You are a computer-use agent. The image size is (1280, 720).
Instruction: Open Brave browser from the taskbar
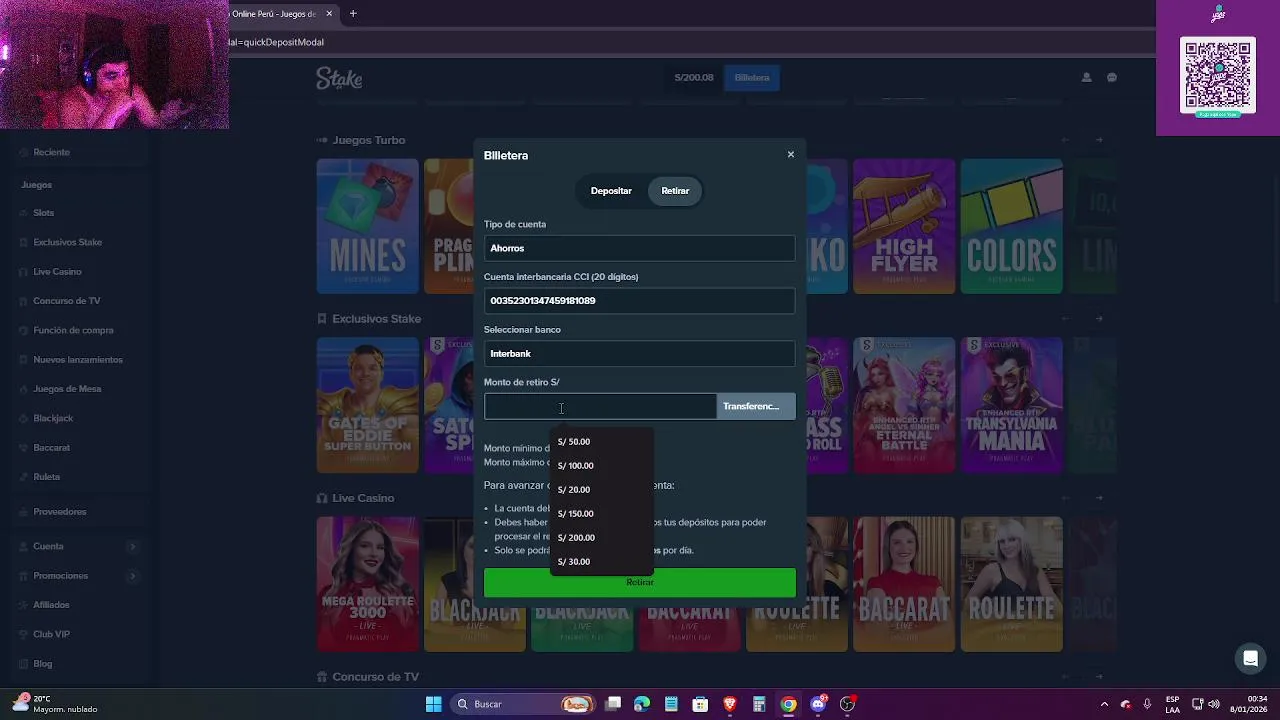(730, 704)
